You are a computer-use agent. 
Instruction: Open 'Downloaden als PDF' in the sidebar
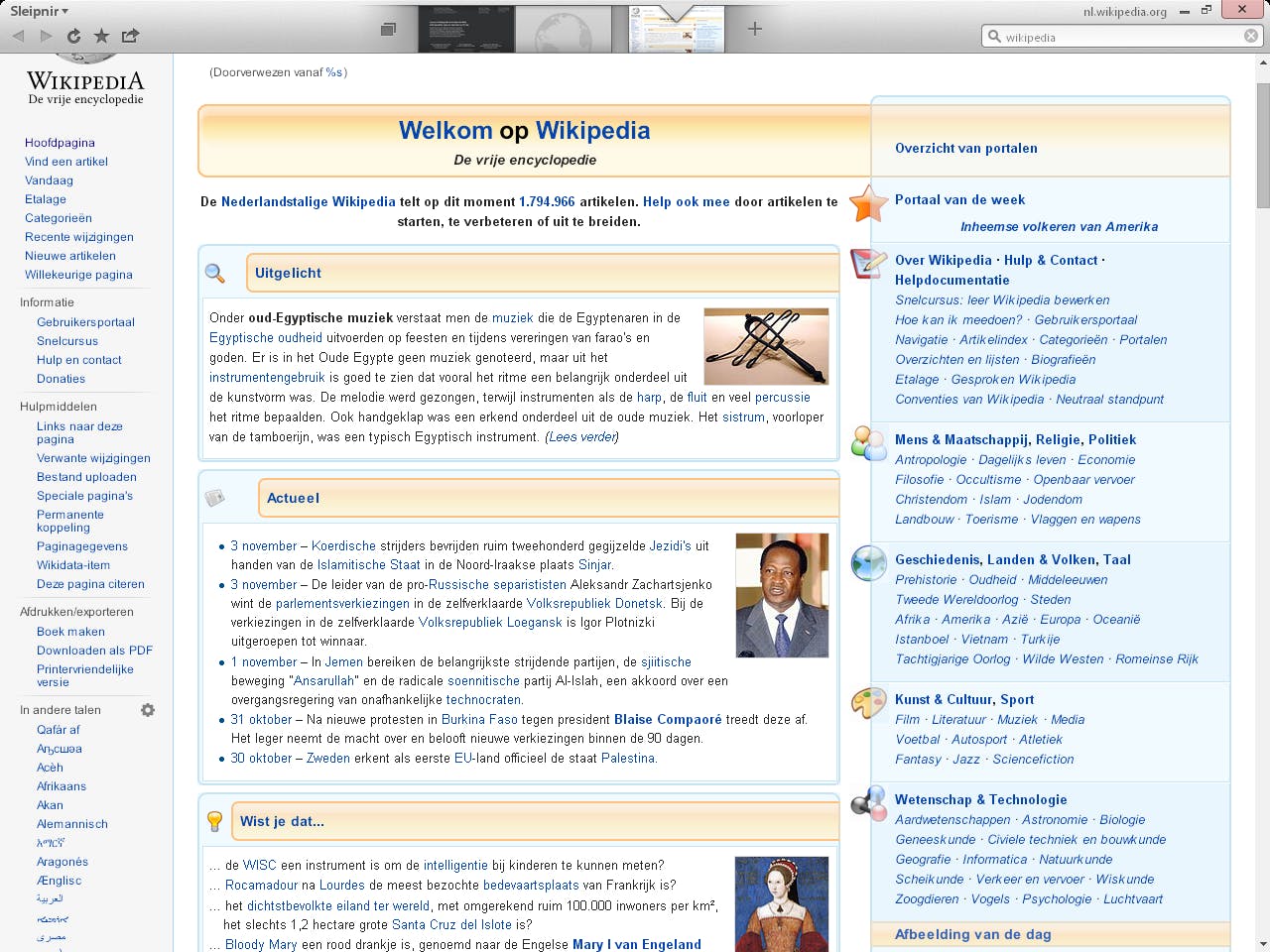(x=95, y=651)
